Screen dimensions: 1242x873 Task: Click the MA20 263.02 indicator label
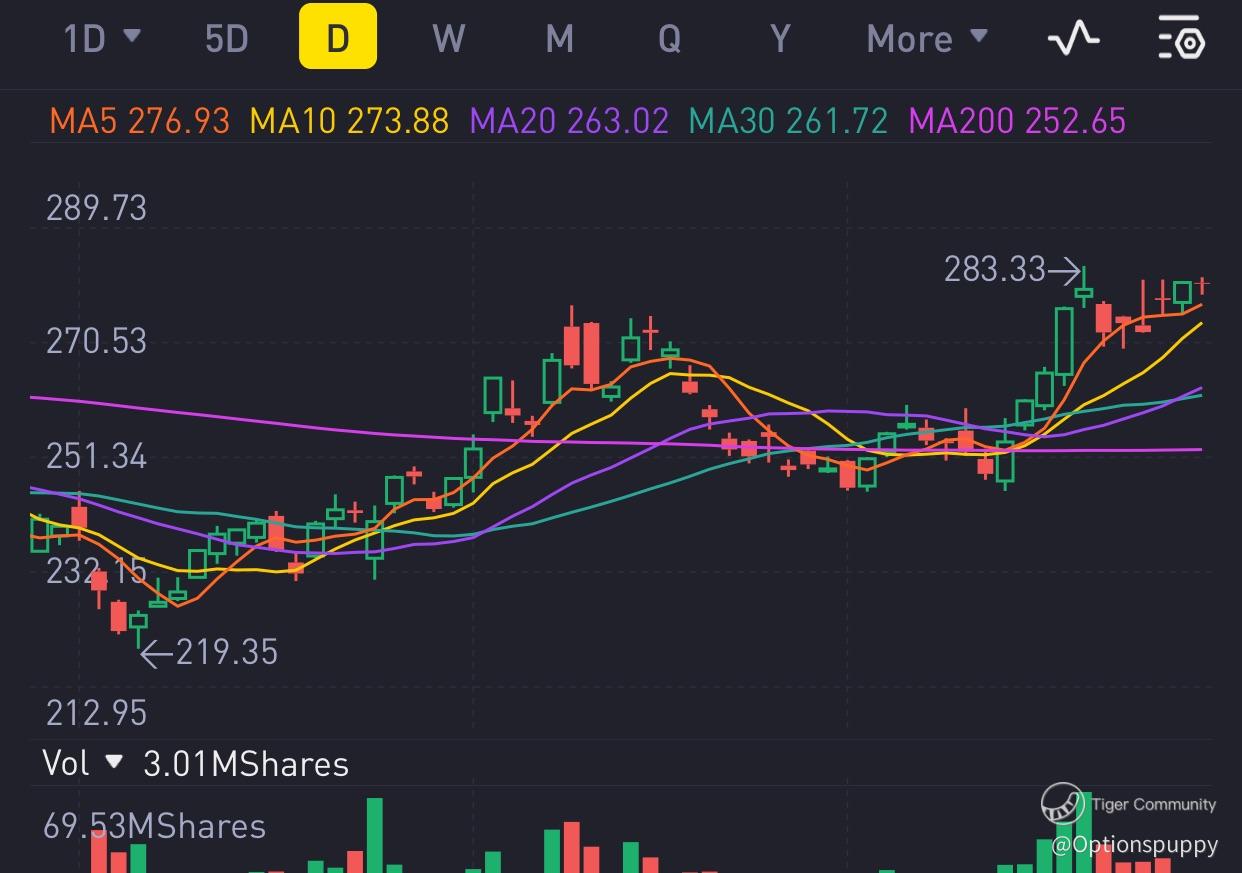pos(569,121)
